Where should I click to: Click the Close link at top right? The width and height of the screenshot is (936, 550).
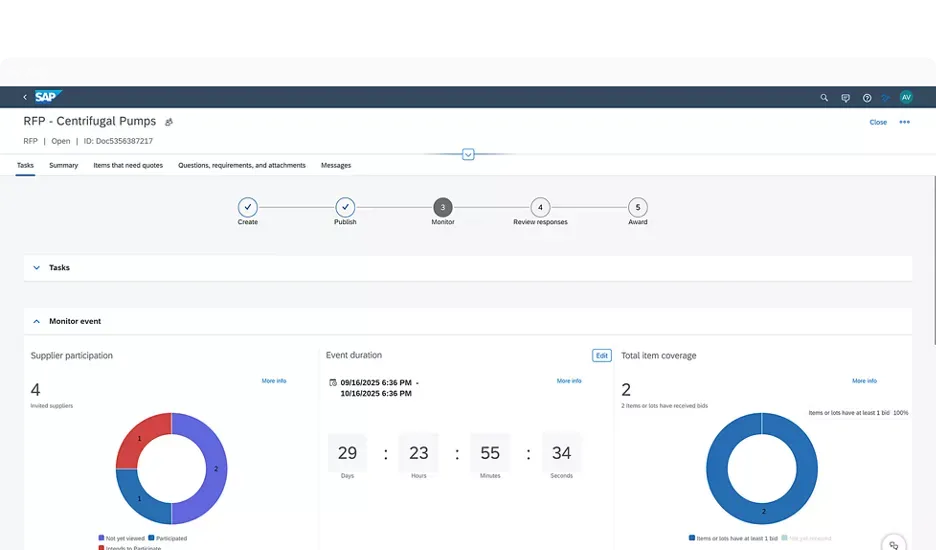[x=878, y=122]
